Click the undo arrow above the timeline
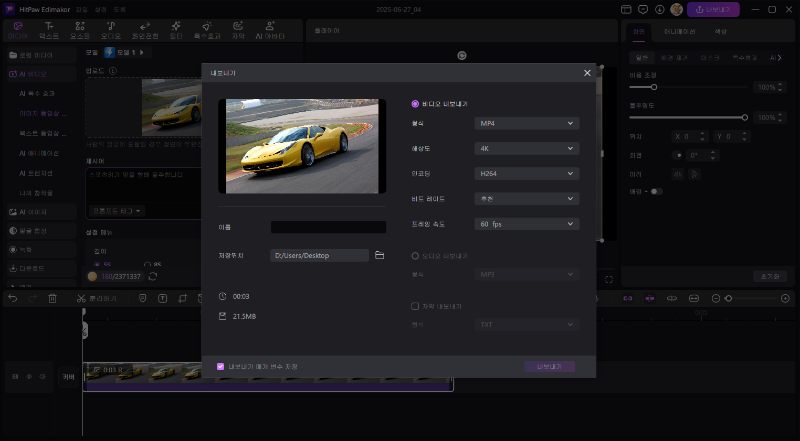Viewport: 800px width, 441px height. point(13,298)
